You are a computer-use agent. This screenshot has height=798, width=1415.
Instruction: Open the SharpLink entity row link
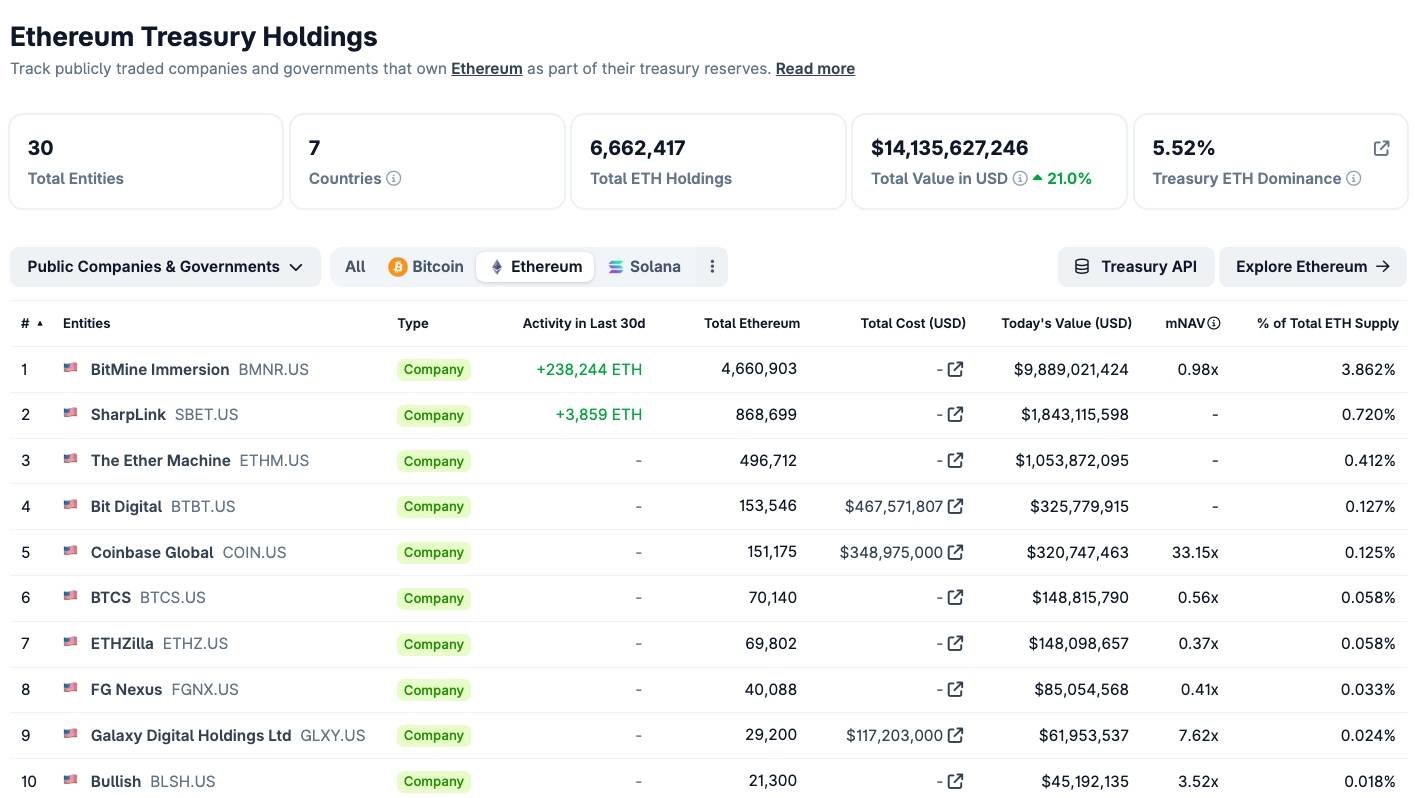click(x=128, y=415)
